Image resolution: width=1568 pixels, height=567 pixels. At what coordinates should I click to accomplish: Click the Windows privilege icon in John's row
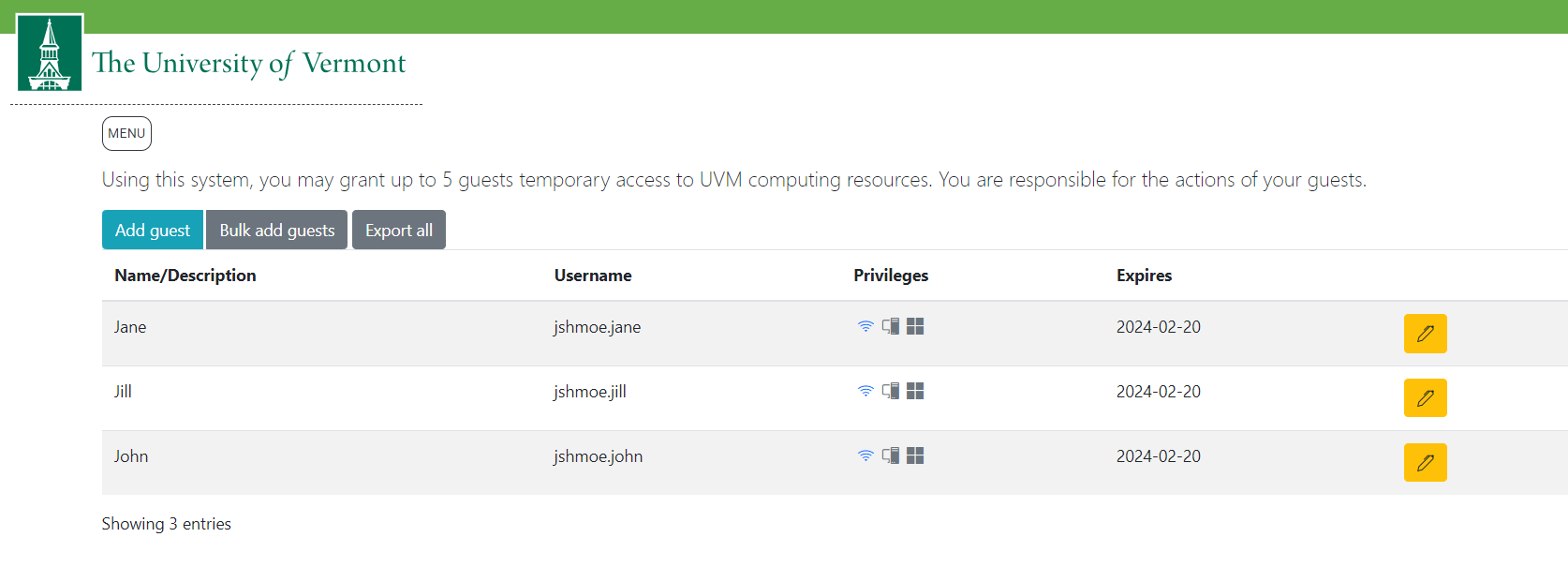915,455
